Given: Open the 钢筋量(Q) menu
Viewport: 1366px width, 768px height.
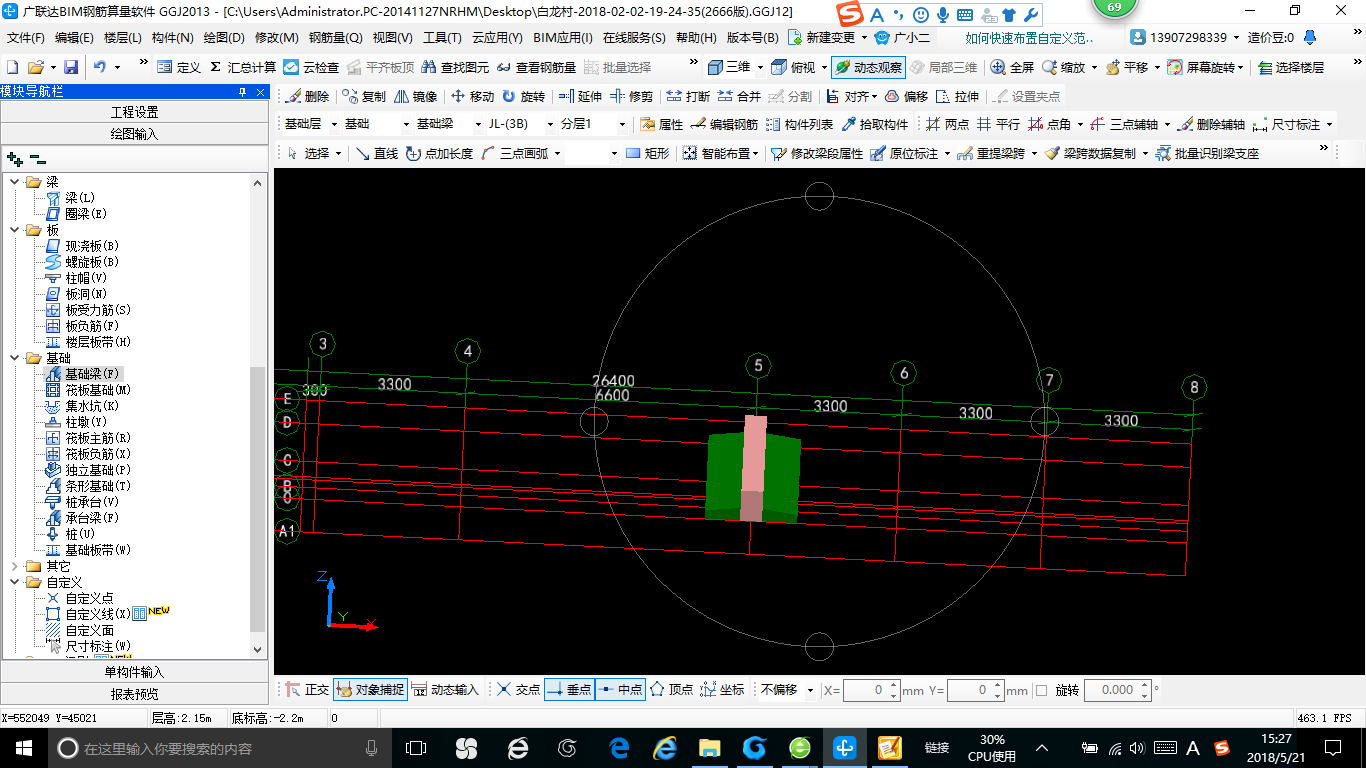Looking at the screenshot, I should pyautogui.click(x=335, y=38).
